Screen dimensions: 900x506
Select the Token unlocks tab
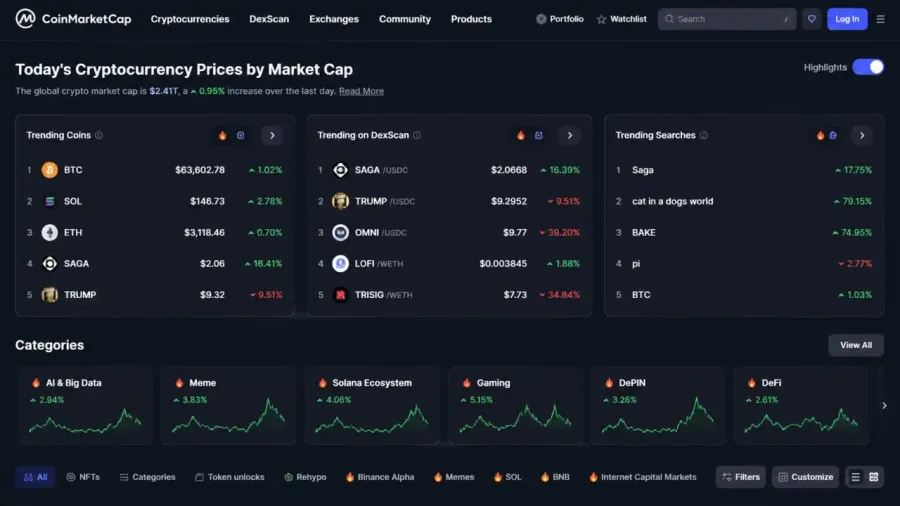[x=230, y=477]
